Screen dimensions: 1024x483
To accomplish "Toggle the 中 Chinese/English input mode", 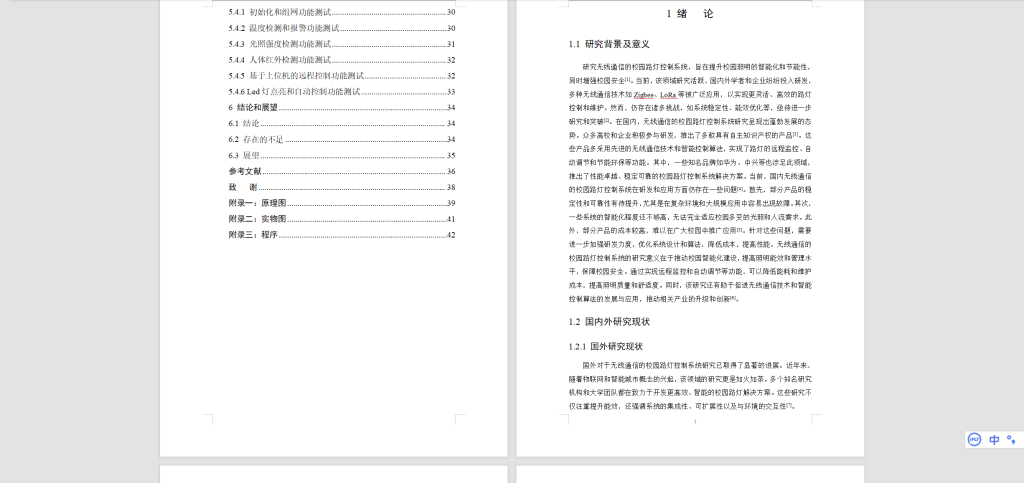I will 994,439.
